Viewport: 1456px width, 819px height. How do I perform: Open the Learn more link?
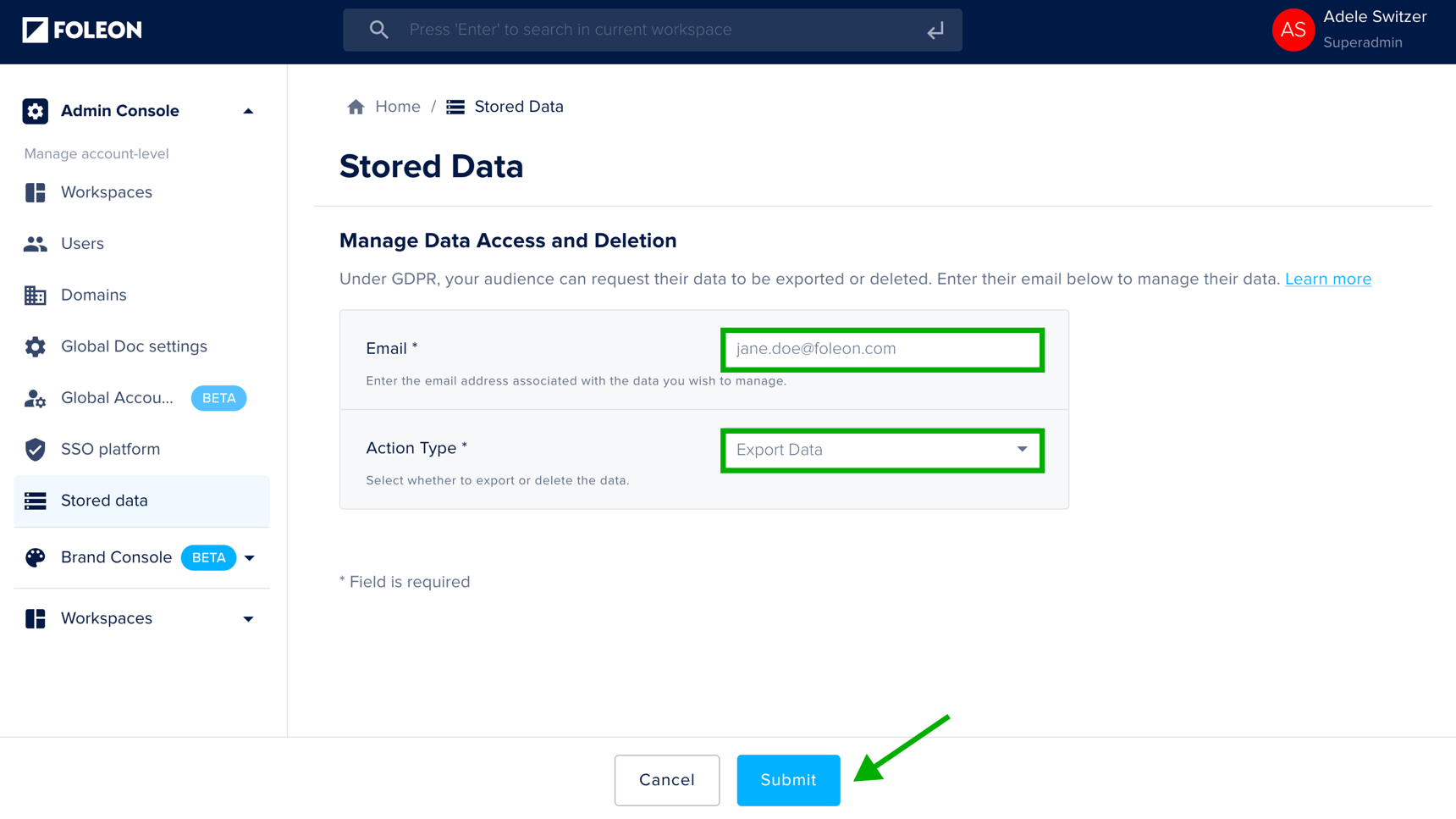click(x=1328, y=279)
